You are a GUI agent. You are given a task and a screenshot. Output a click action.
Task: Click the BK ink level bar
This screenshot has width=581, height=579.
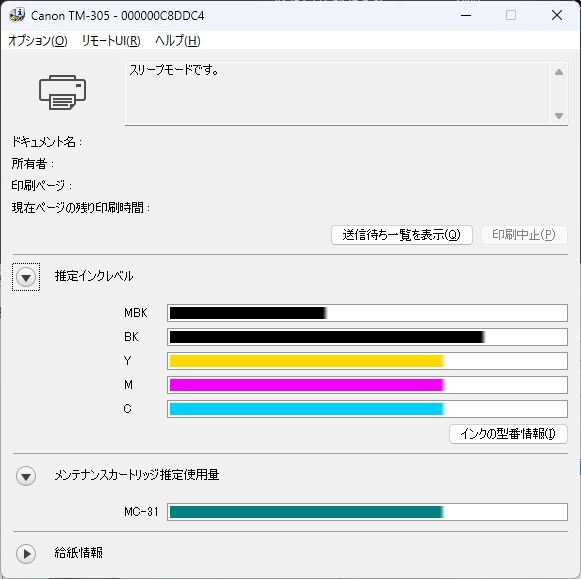point(367,337)
